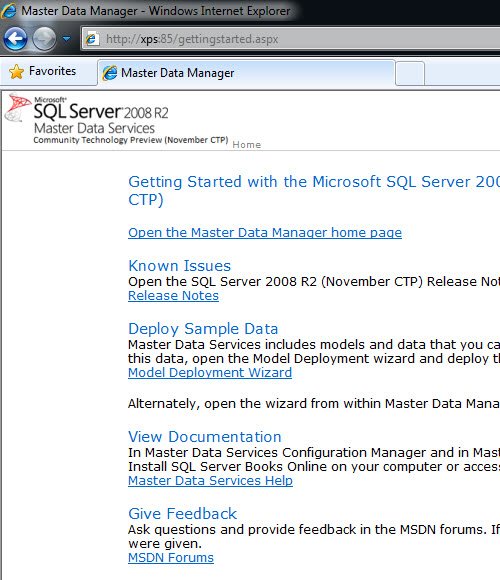Click the browser Forward arrow button
Viewport: 500px width, 580px height.
pos(44,38)
